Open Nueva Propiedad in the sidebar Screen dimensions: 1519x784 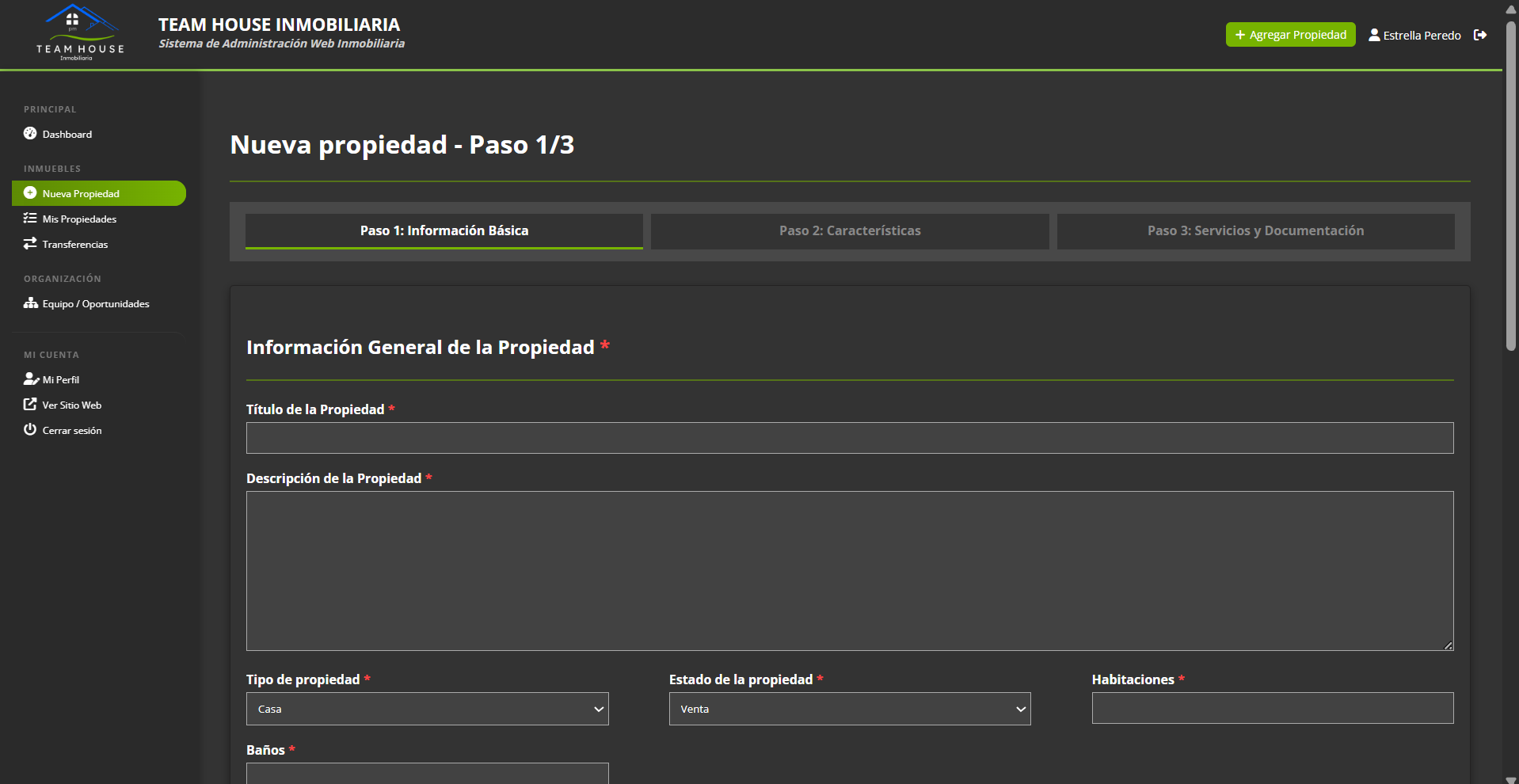(99, 193)
